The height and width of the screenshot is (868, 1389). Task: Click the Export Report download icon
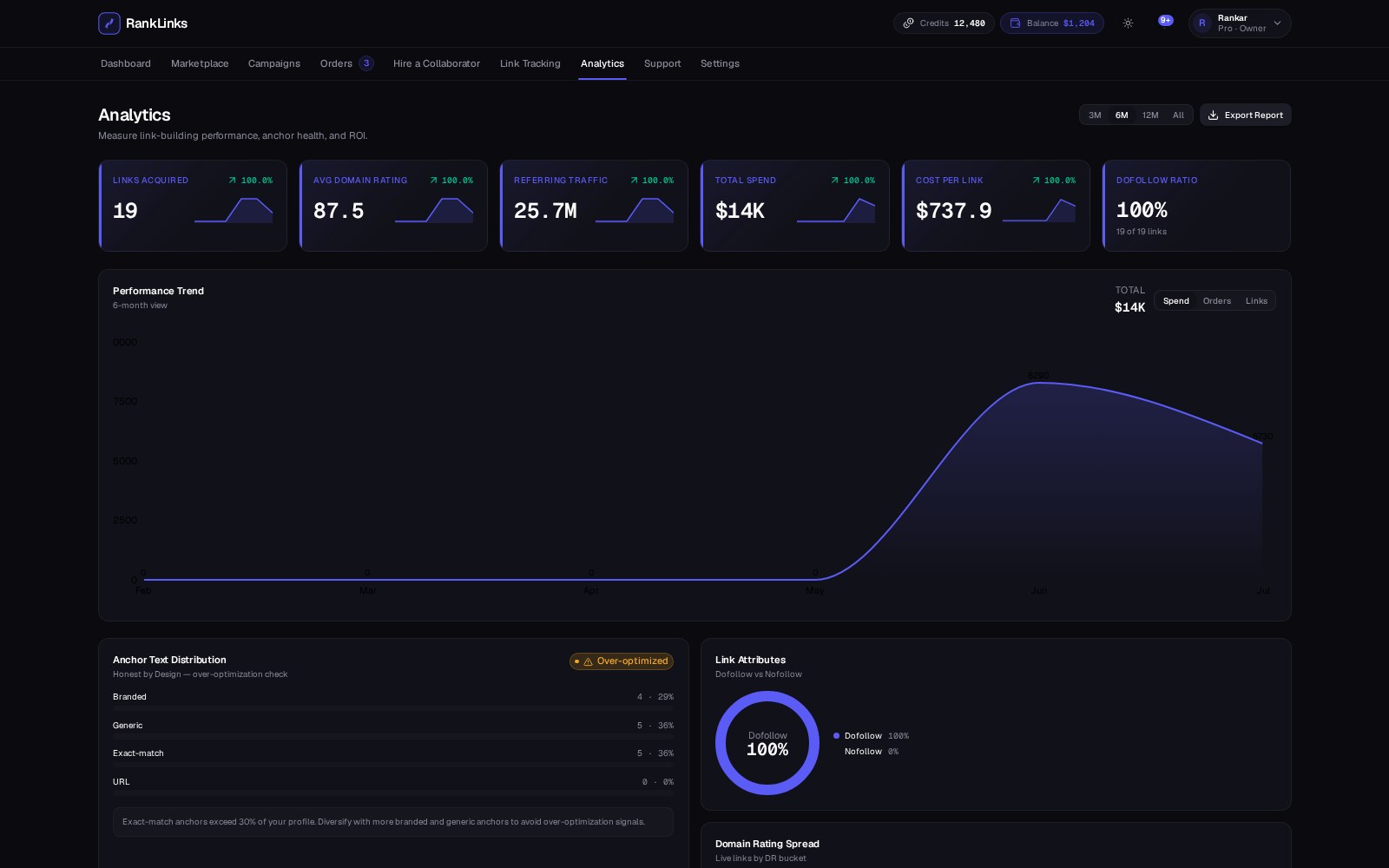1214,115
